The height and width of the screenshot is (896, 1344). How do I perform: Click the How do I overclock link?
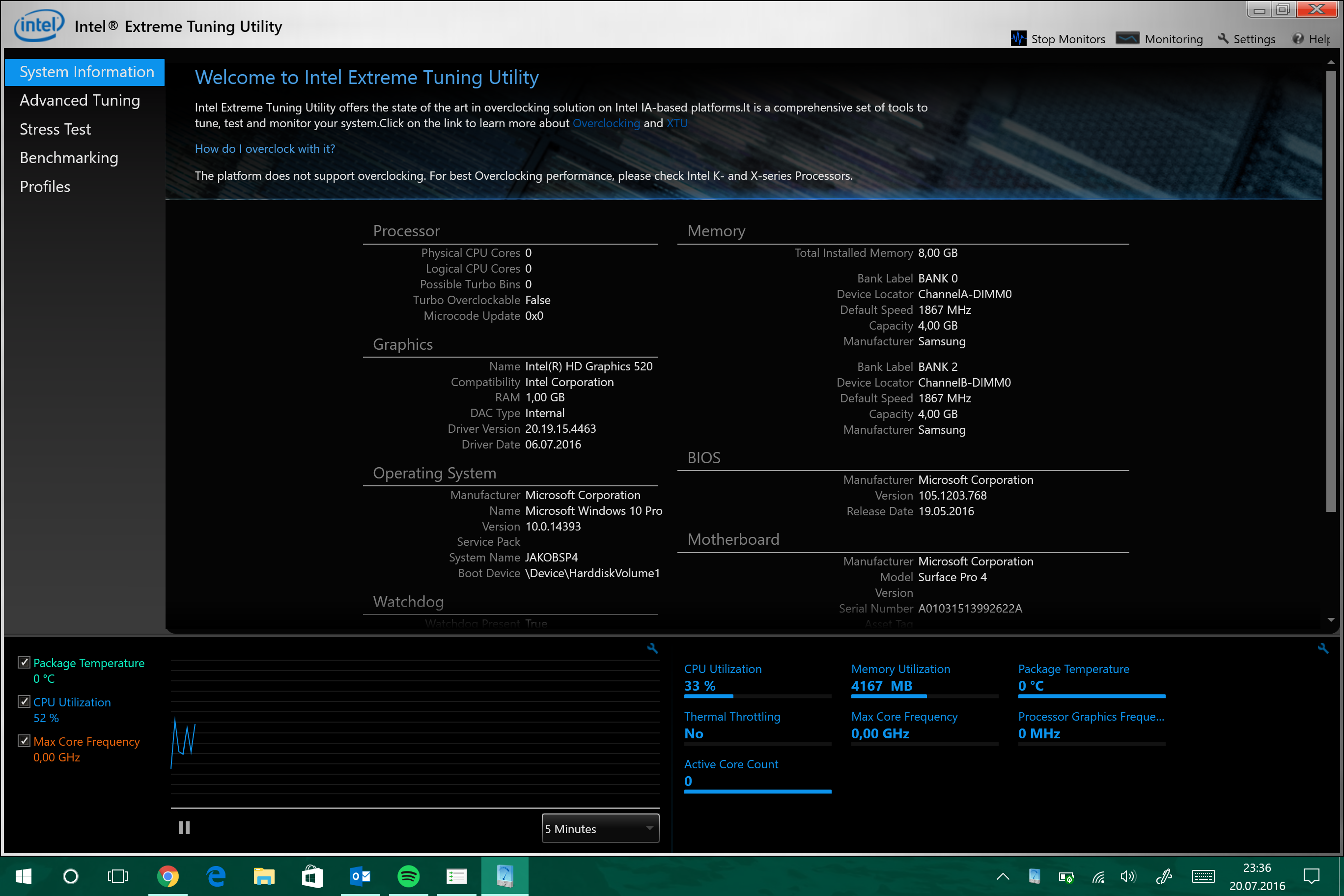(x=265, y=148)
